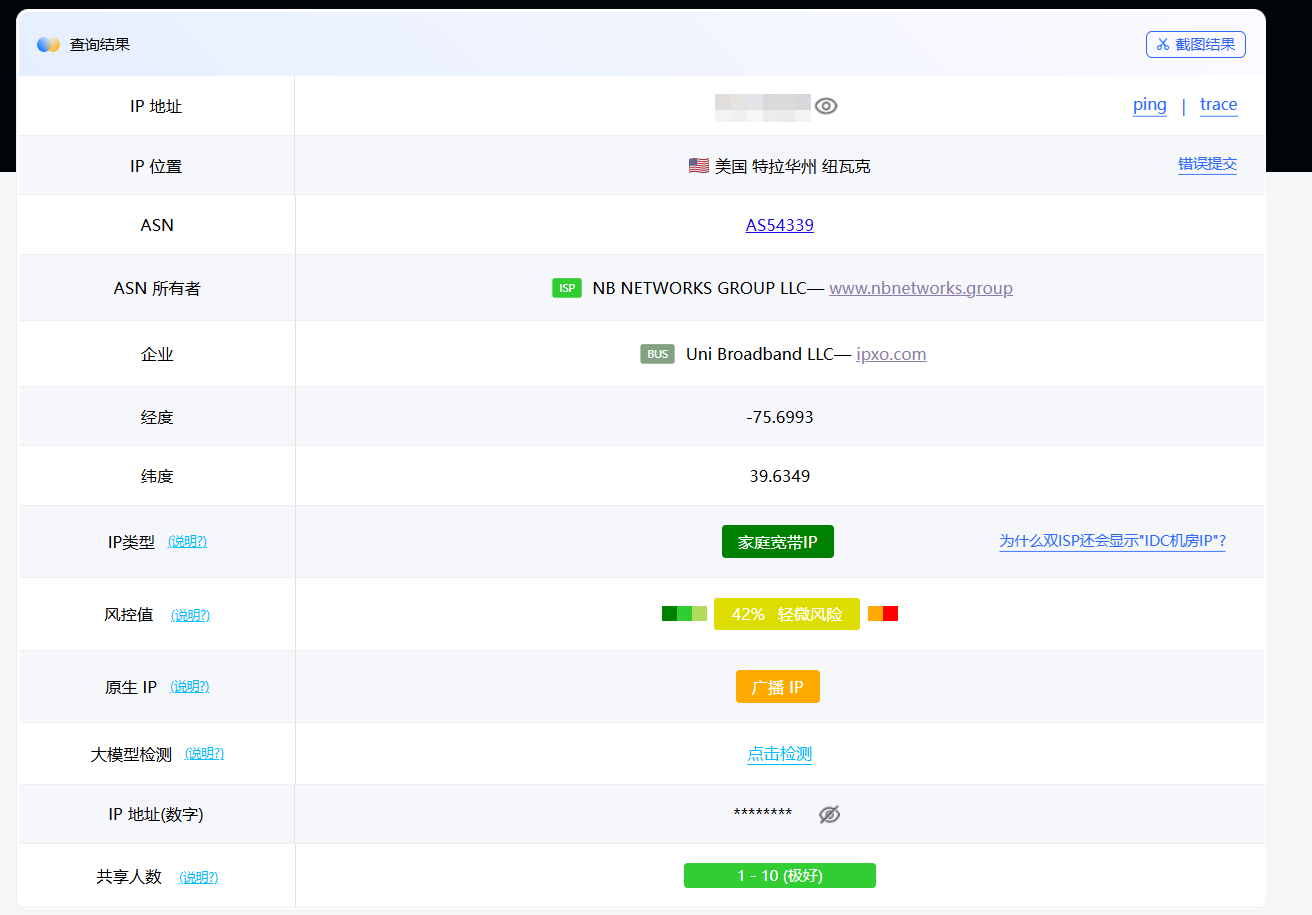Viewport: 1312px width, 915px height.
Task: Click the 错误提交 error report link
Action: click(x=1207, y=165)
